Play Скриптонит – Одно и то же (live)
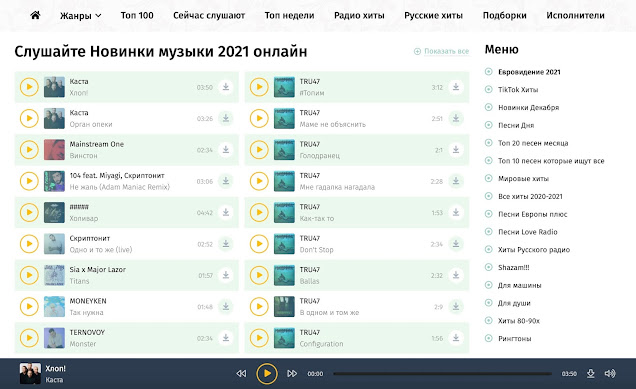The width and height of the screenshot is (636, 389). click(x=29, y=244)
